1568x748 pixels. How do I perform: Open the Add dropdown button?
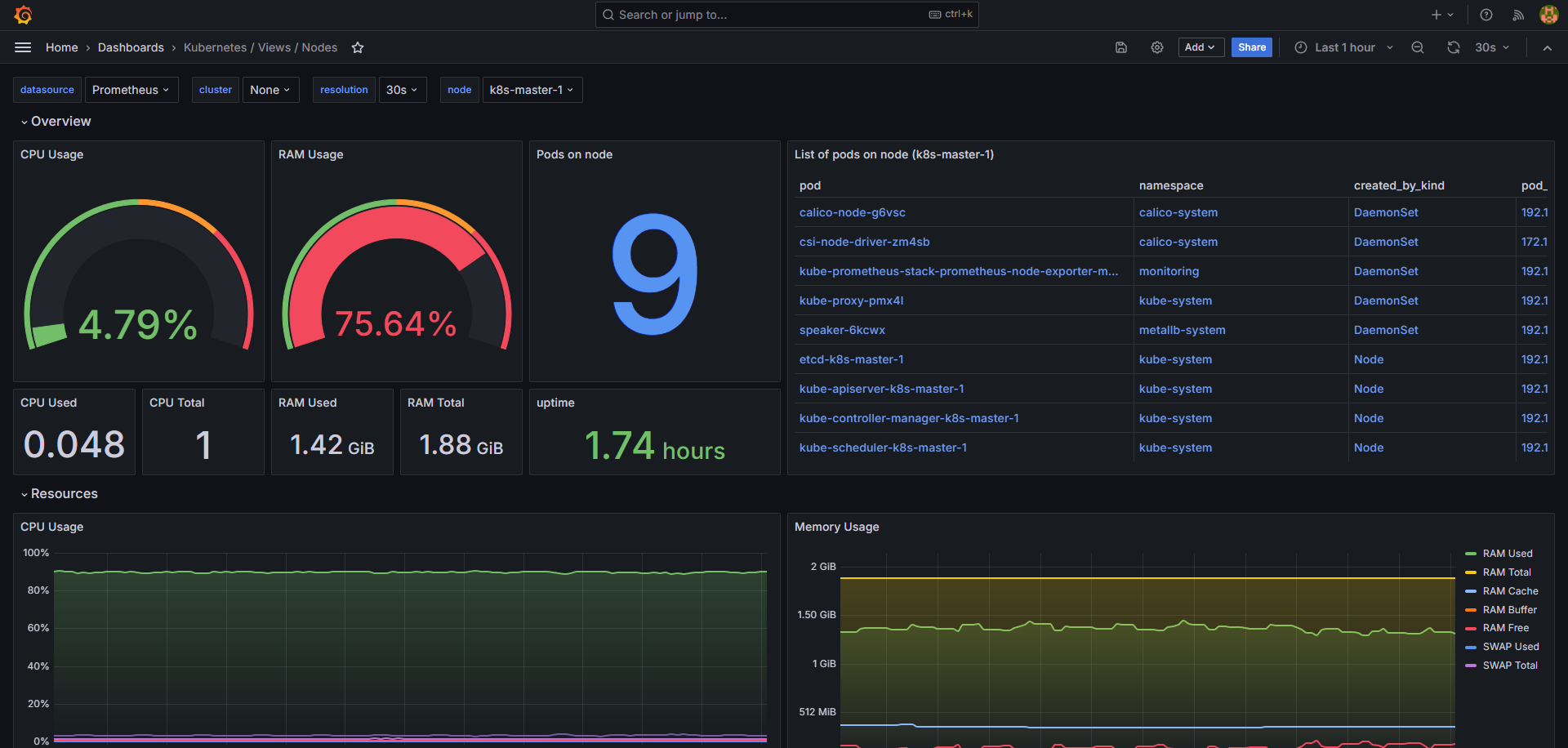pos(1200,47)
